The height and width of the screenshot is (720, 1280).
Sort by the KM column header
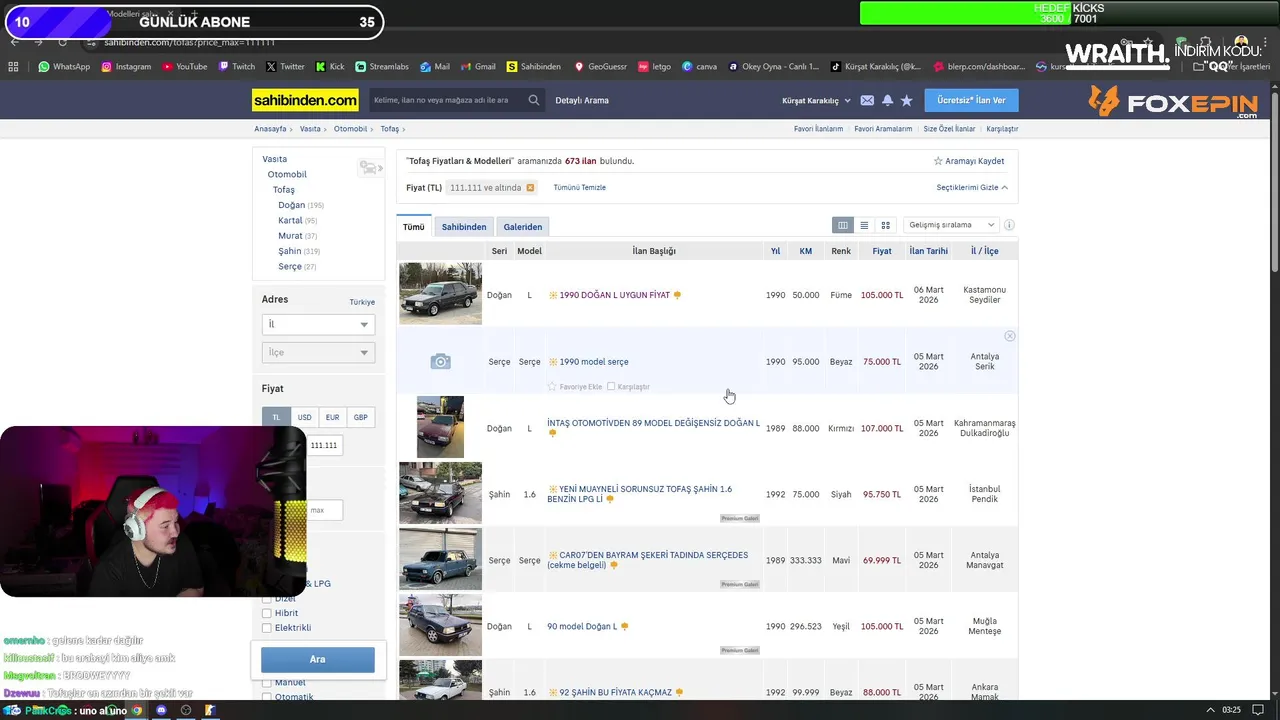tap(806, 251)
